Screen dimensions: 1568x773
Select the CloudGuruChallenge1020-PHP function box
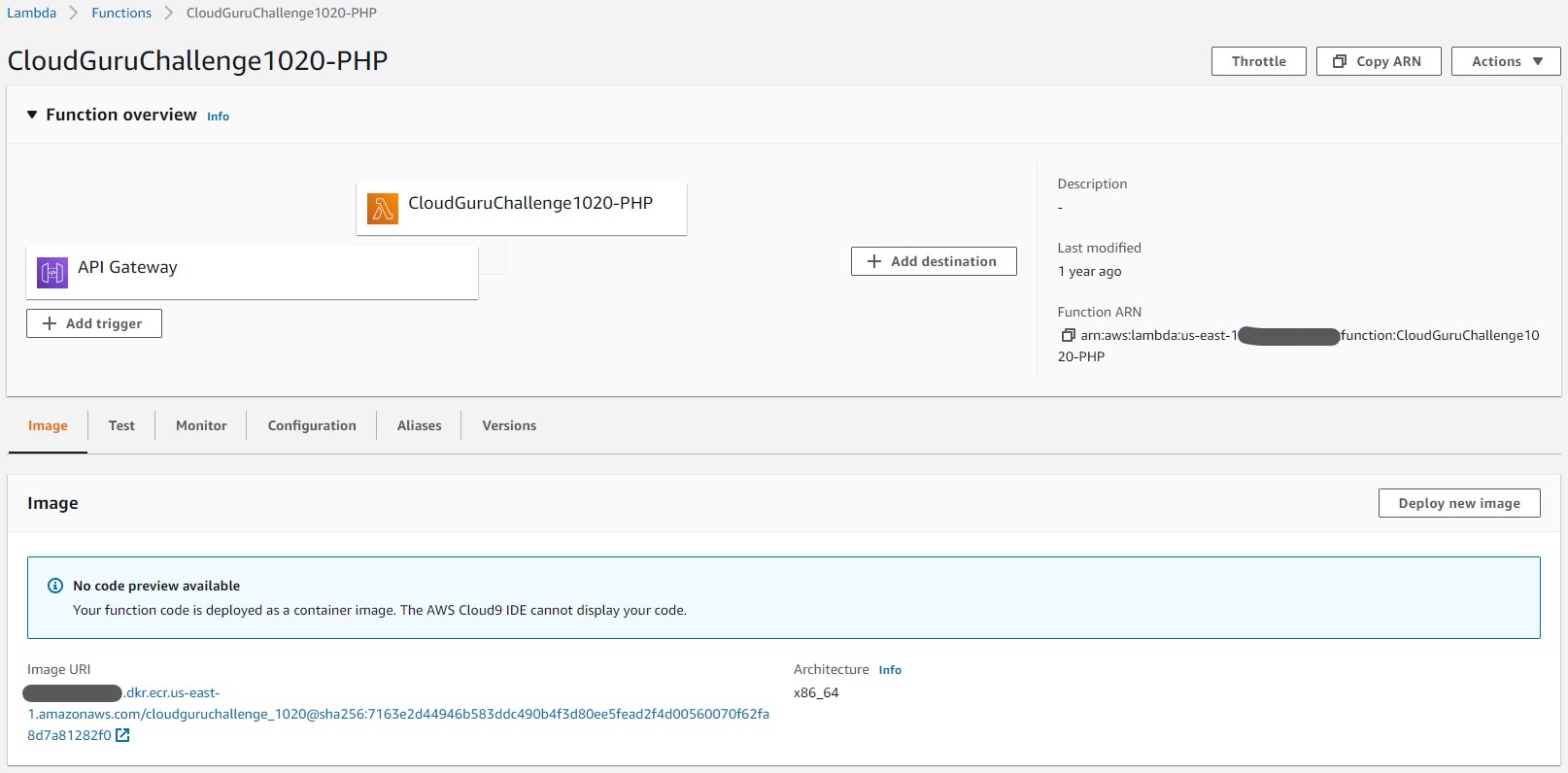[x=522, y=209]
